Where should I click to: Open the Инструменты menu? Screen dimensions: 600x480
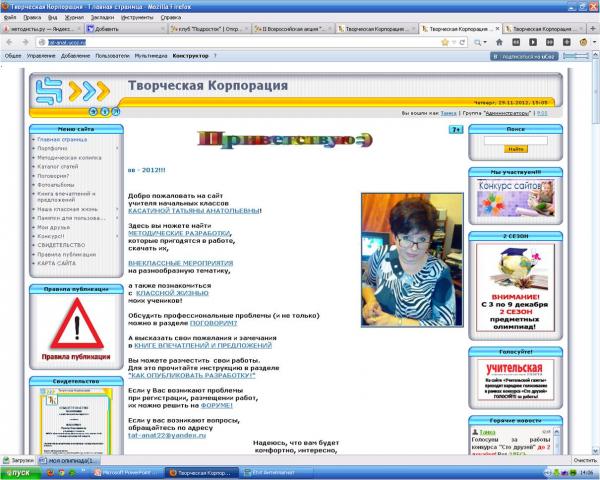coord(137,18)
